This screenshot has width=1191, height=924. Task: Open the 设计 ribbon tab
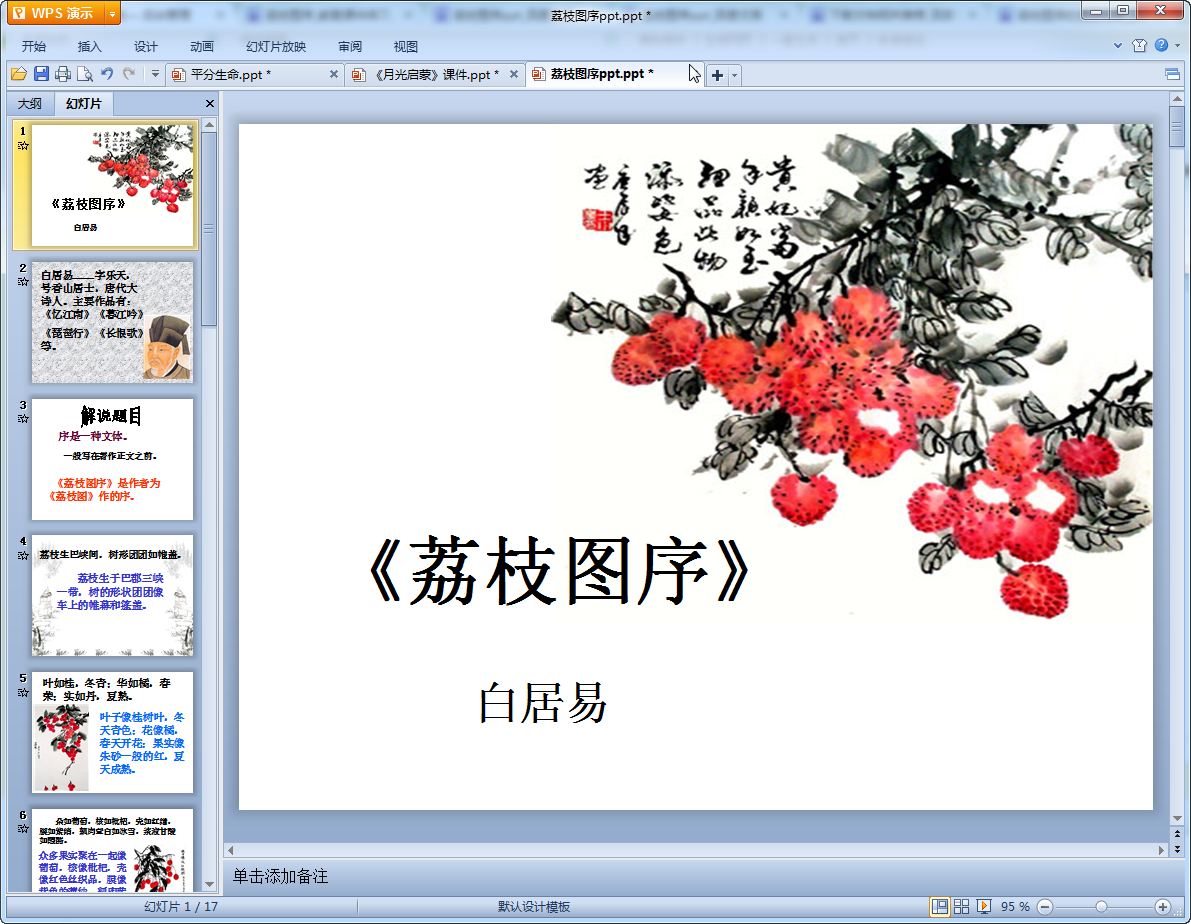tap(146, 46)
